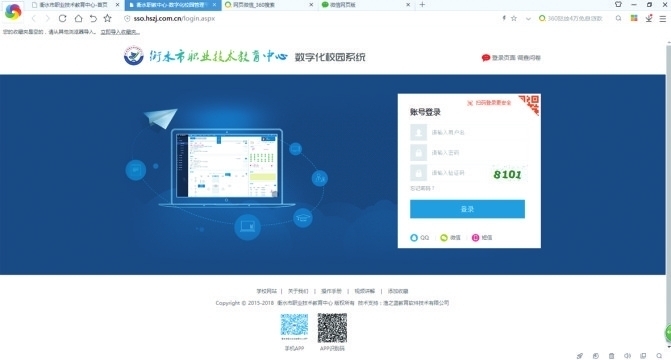Expand the address bar dropdown chevron

pos(528,18)
